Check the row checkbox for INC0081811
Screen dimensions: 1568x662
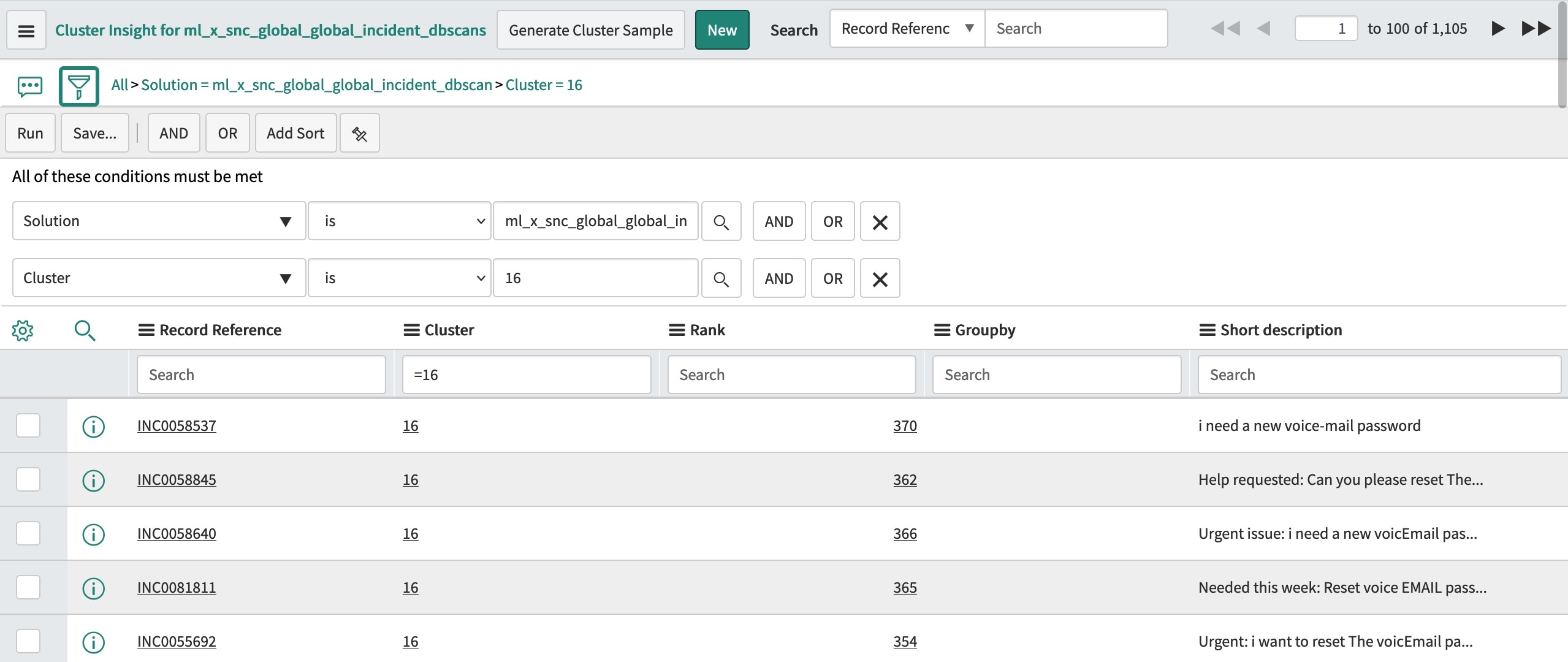point(28,587)
